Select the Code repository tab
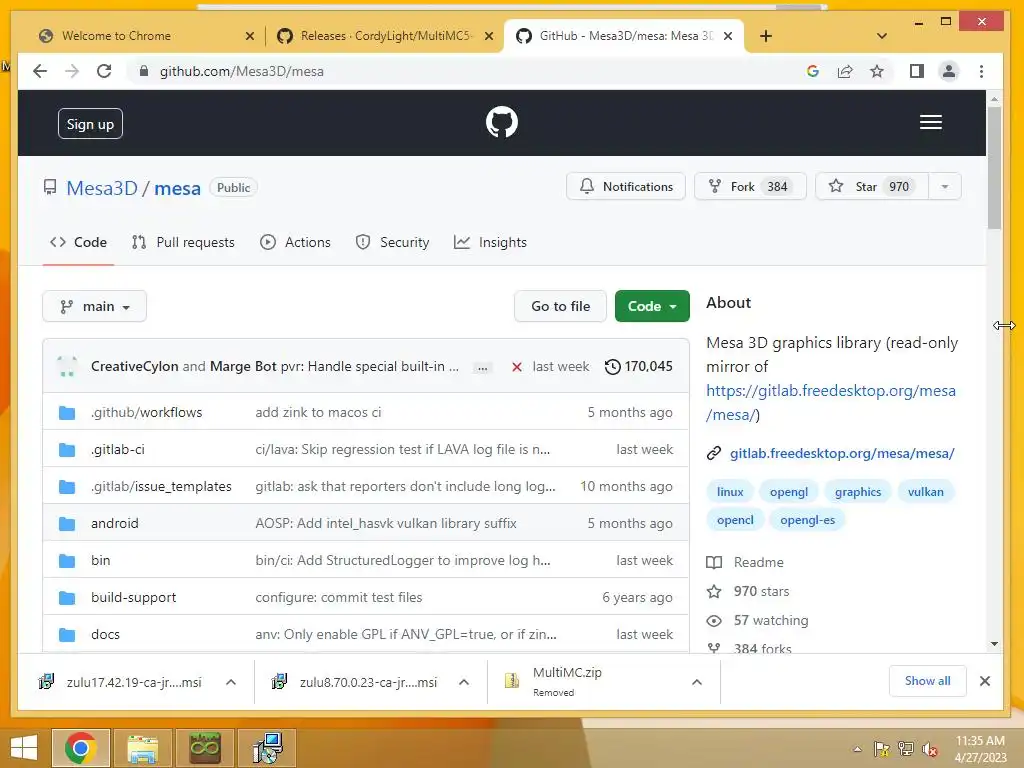The image size is (1024, 768). pyautogui.click(x=78, y=242)
